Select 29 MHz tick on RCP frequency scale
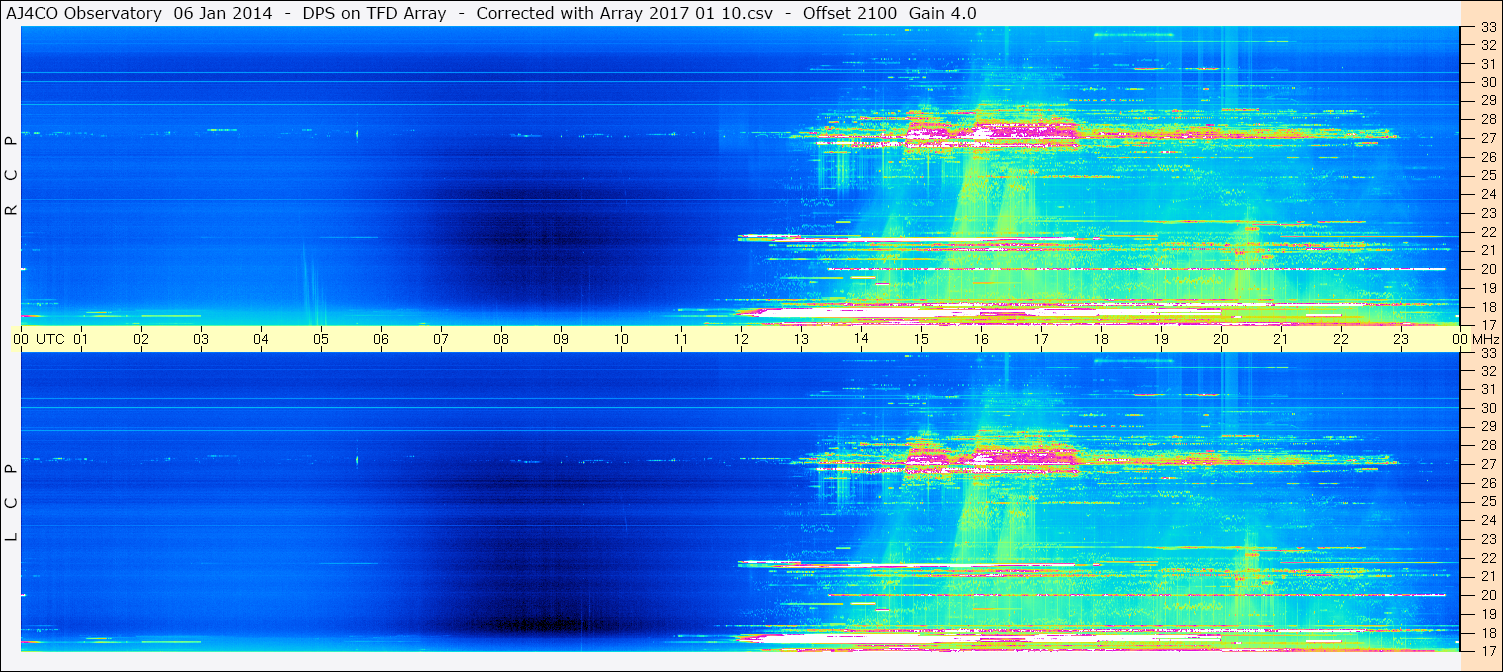This screenshot has width=1503, height=672. [x=1487, y=101]
